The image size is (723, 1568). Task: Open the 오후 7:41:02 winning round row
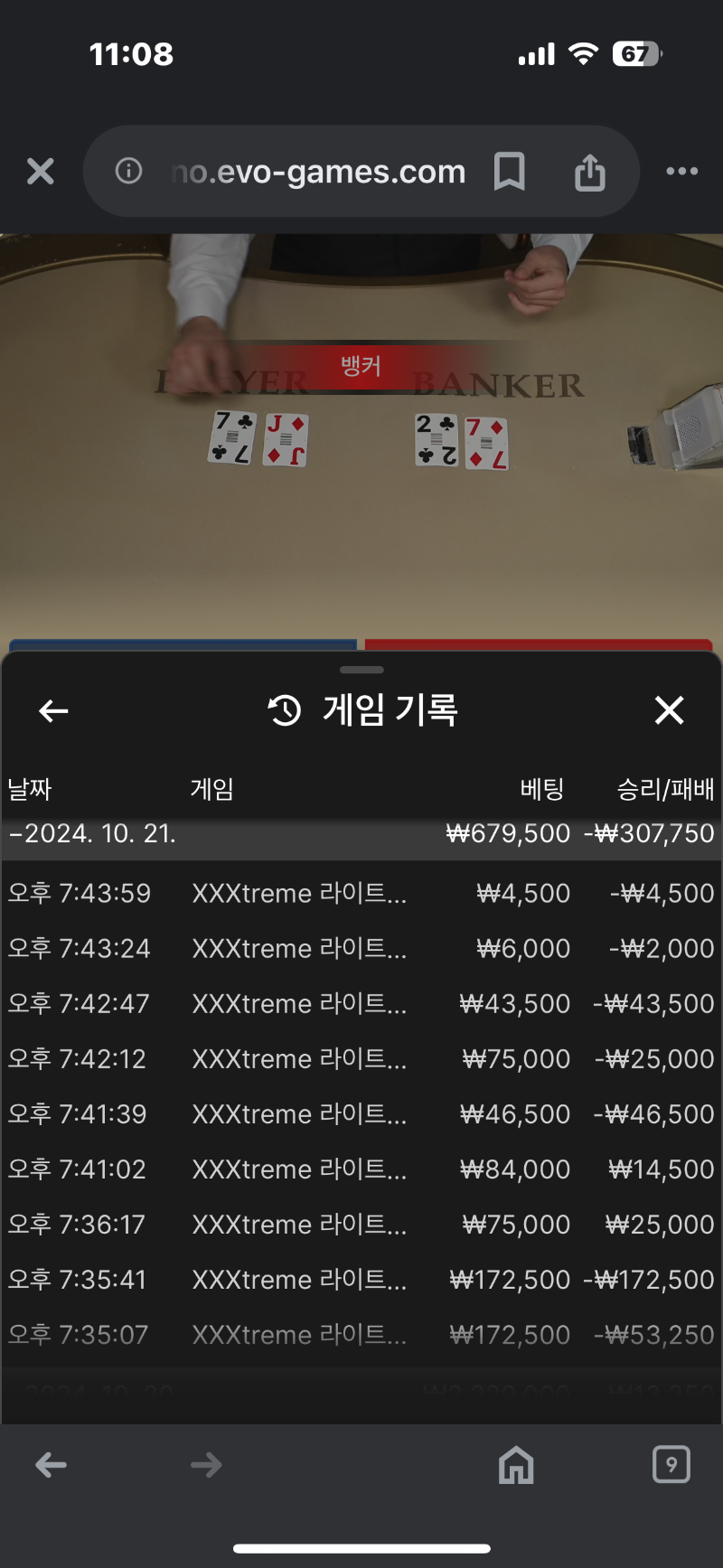[x=361, y=1169]
